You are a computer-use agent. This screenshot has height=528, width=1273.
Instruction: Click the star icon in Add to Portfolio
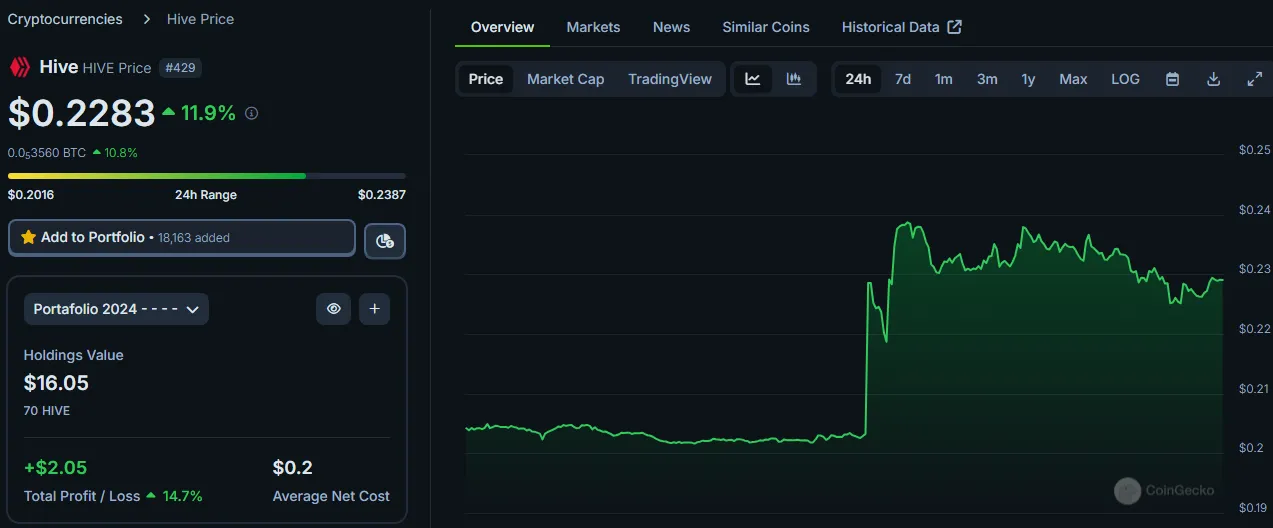[x=28, y=238]
